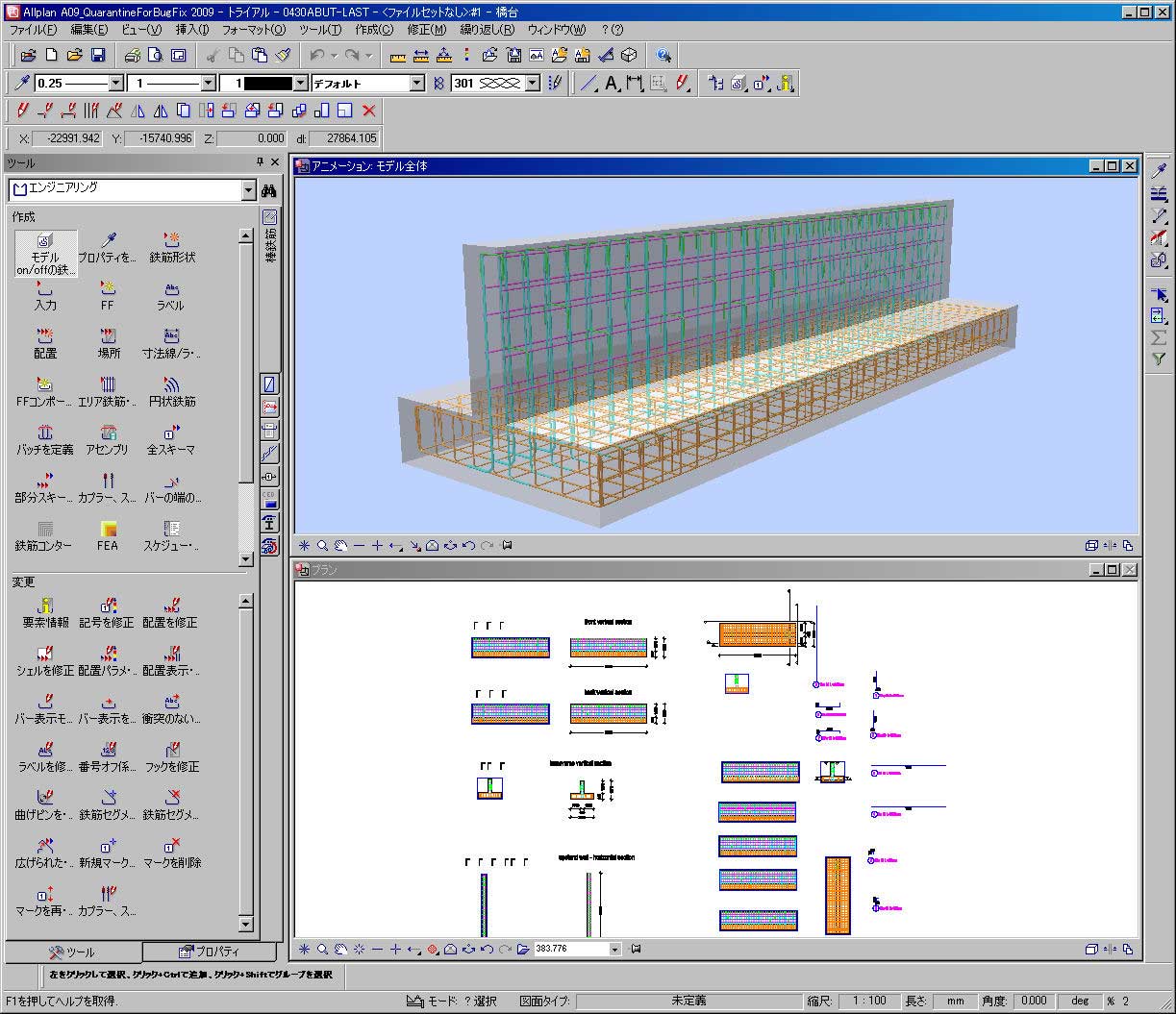The height and width of the screenshot is (1014, 1176).
Task: Click the binoculars find icon in tools panel
Action: (x=270, y=190)
